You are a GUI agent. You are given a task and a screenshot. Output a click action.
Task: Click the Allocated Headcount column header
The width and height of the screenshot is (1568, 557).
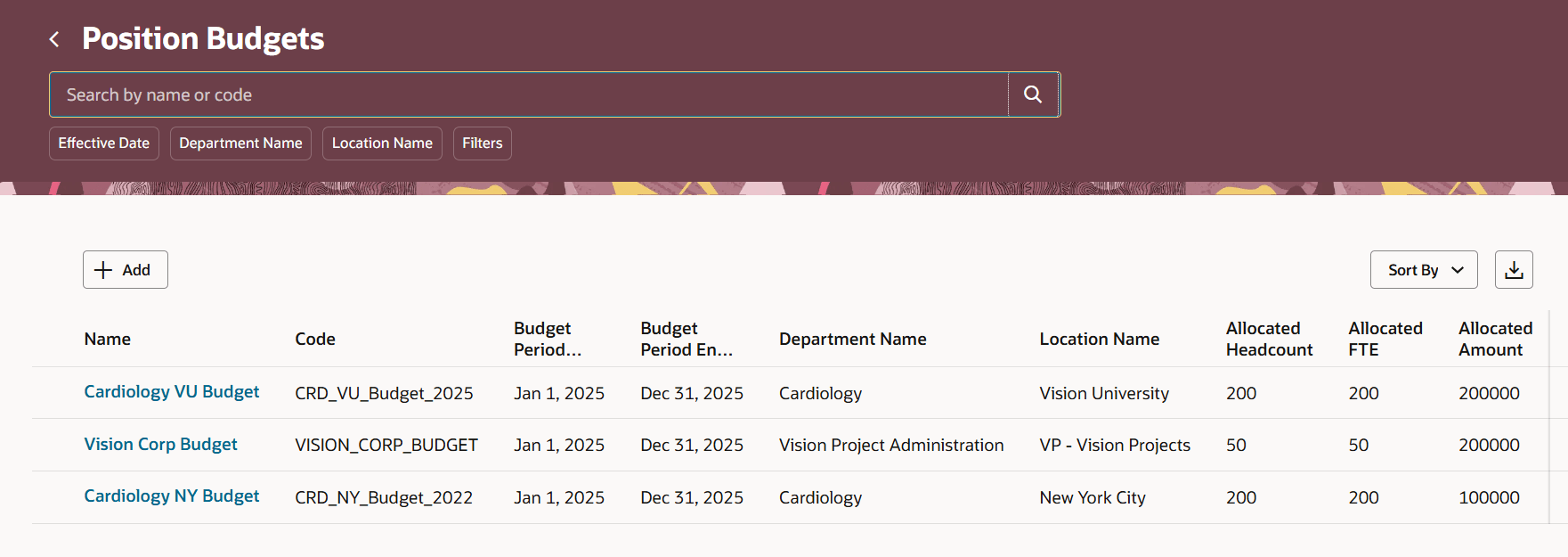coord(1270,340)
